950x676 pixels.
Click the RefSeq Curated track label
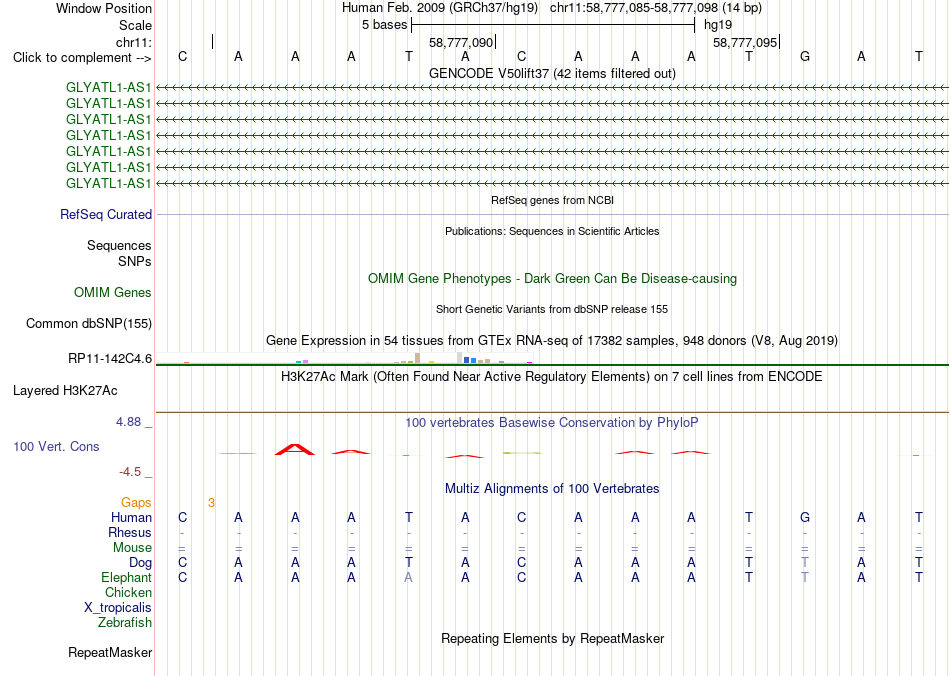pos(106,214)
